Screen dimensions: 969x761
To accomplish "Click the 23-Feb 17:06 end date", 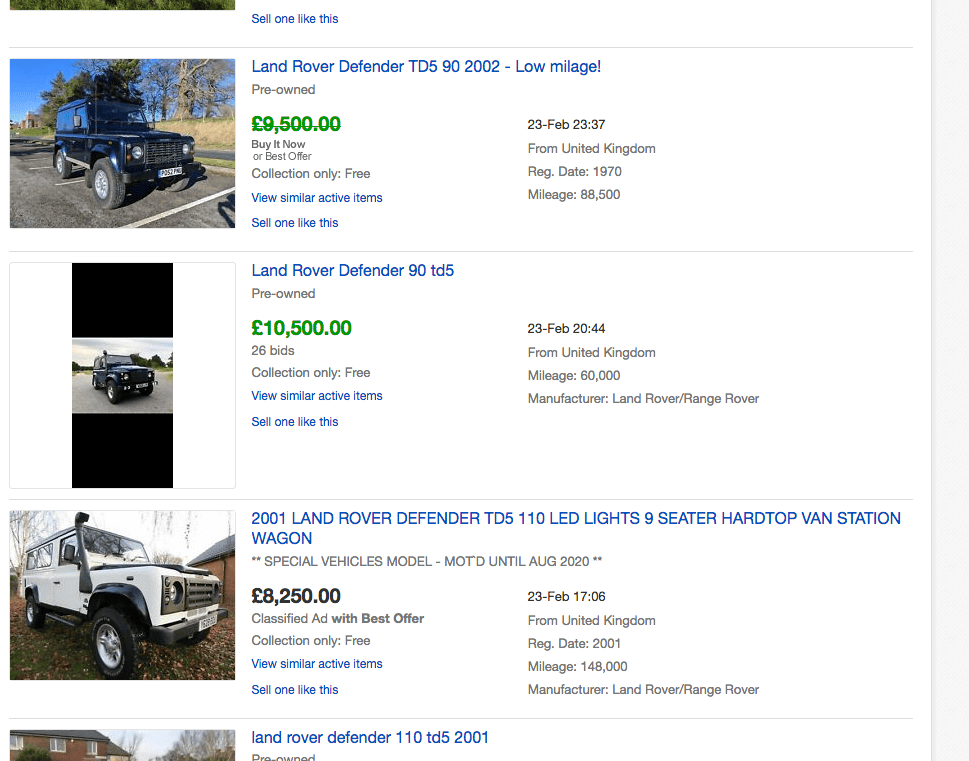I will coord(566,597).
